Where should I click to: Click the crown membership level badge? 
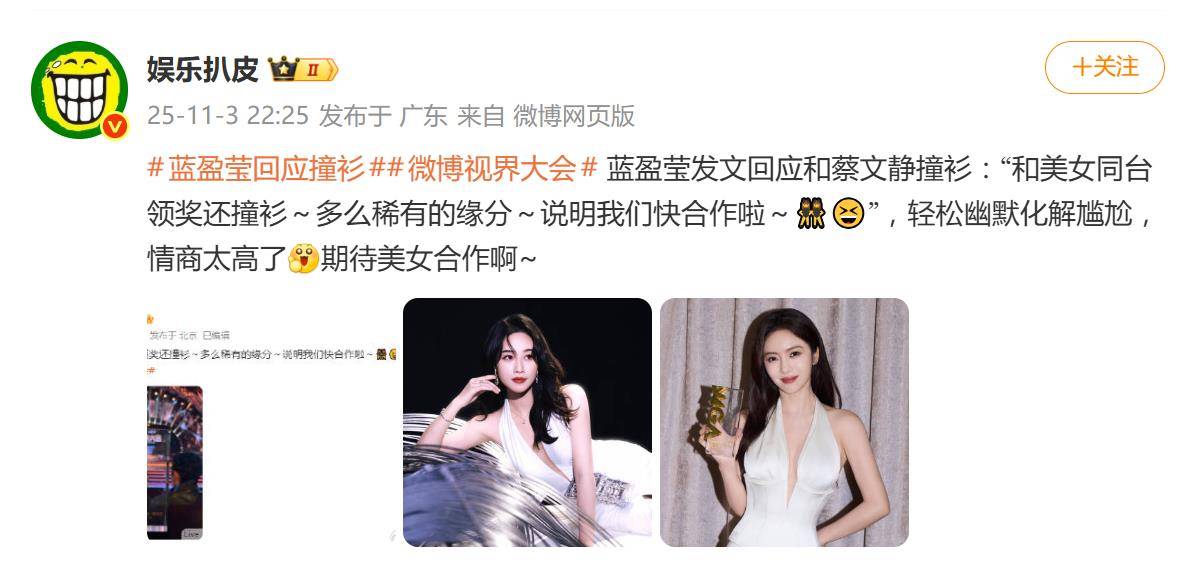[x=303, y=69]
